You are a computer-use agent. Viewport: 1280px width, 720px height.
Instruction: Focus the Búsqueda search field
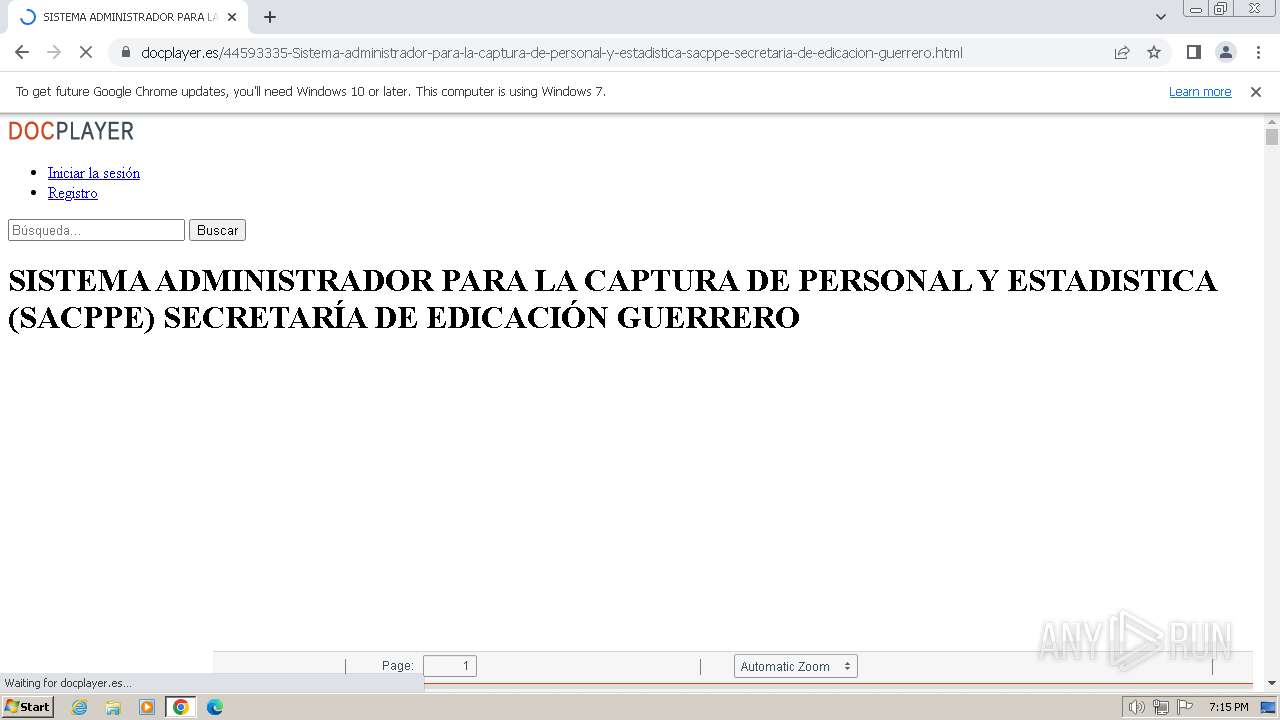[97, 230]
